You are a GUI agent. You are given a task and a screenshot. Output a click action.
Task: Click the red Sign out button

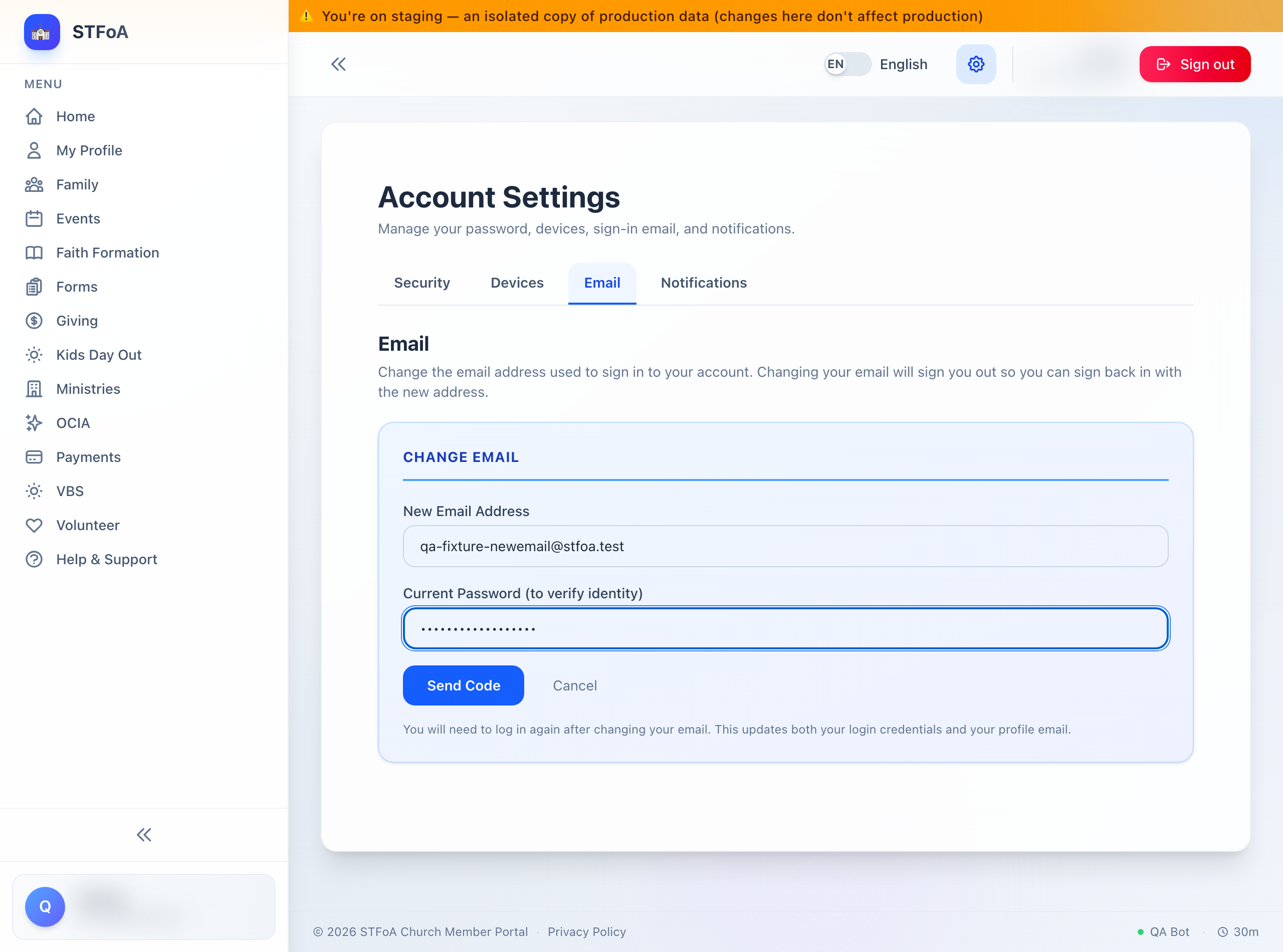point(1195,64)
